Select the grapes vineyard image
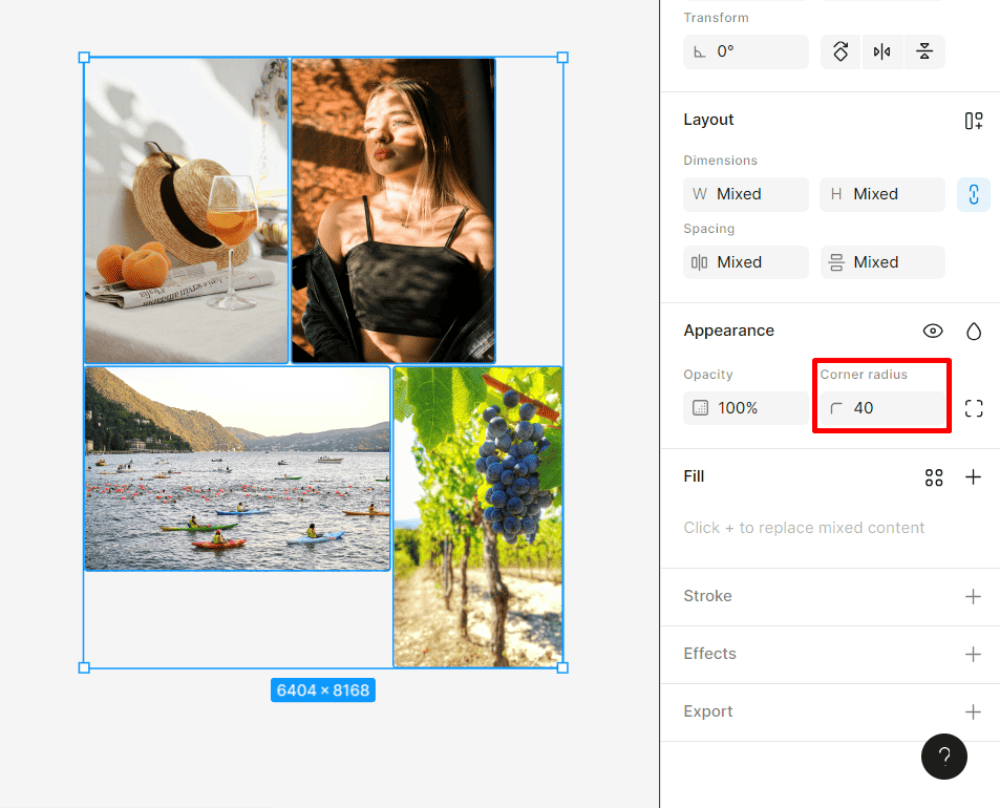The image size is (1000, 808). point(478,517)
